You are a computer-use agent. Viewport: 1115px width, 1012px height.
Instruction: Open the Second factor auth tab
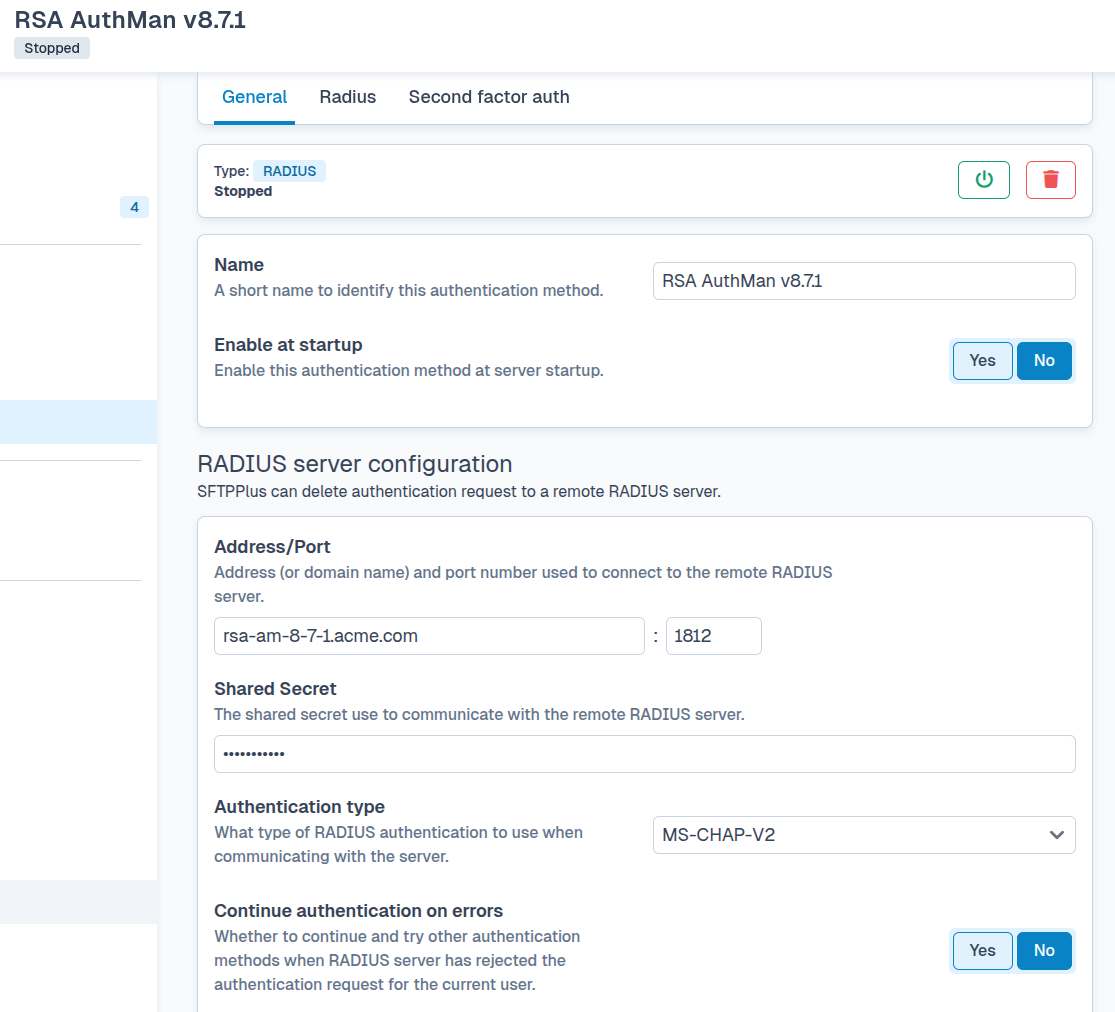(489, 97)
